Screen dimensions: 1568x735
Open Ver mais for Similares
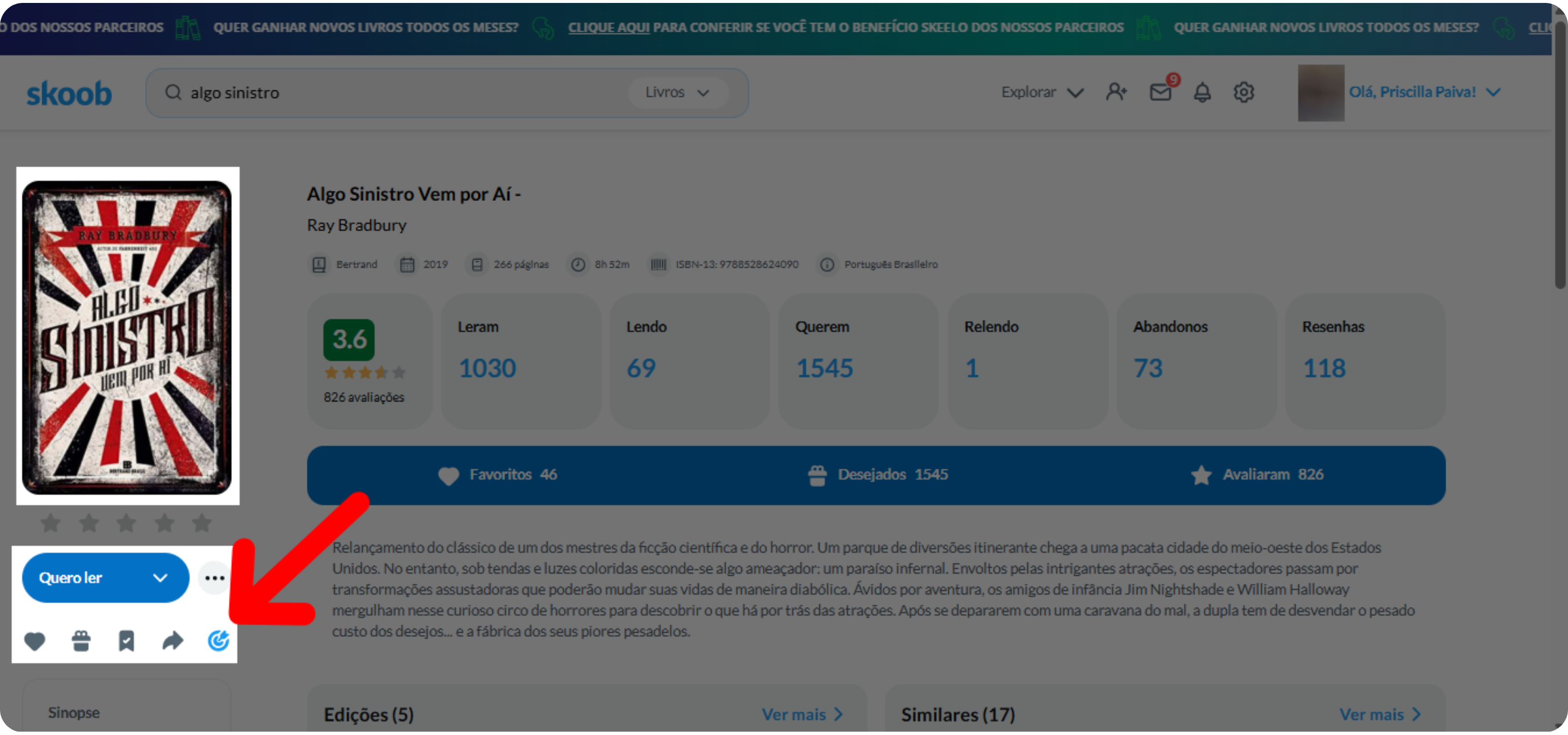[1380, 714]
